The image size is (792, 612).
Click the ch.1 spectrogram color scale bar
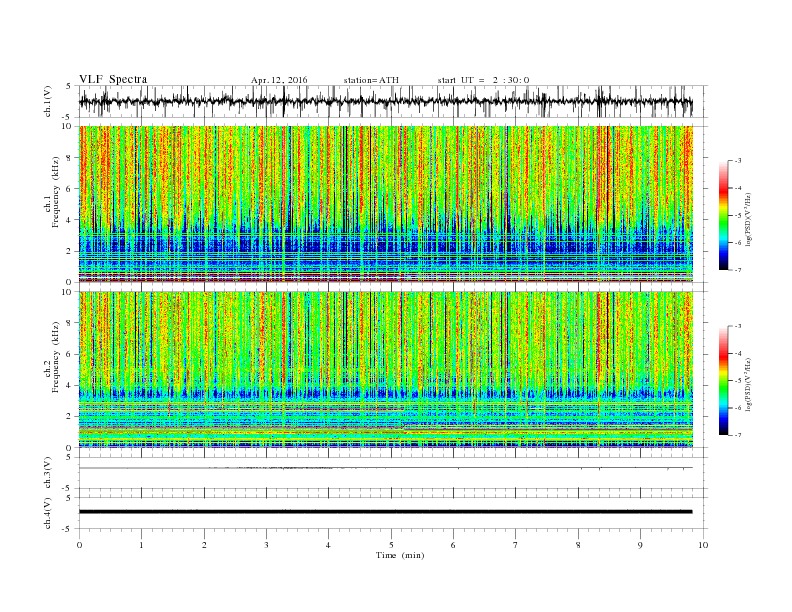point(723,216)
